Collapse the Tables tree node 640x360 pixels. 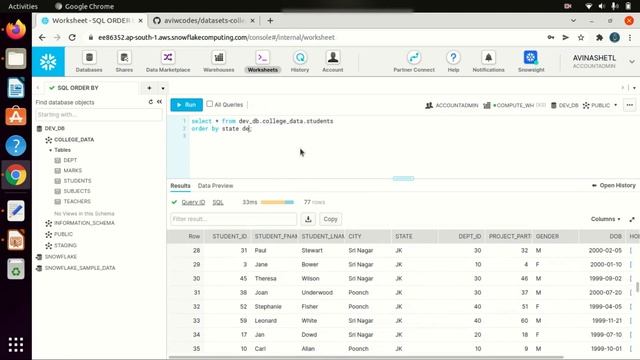pos(51,150)
